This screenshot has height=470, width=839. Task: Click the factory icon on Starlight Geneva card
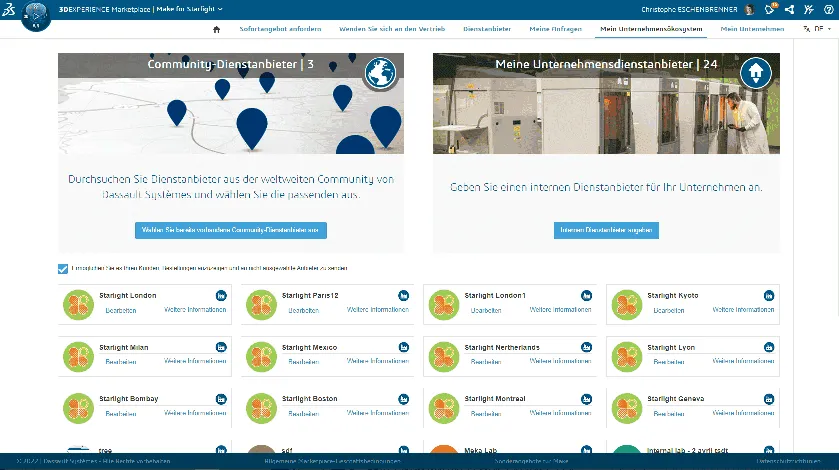[769, 399]
